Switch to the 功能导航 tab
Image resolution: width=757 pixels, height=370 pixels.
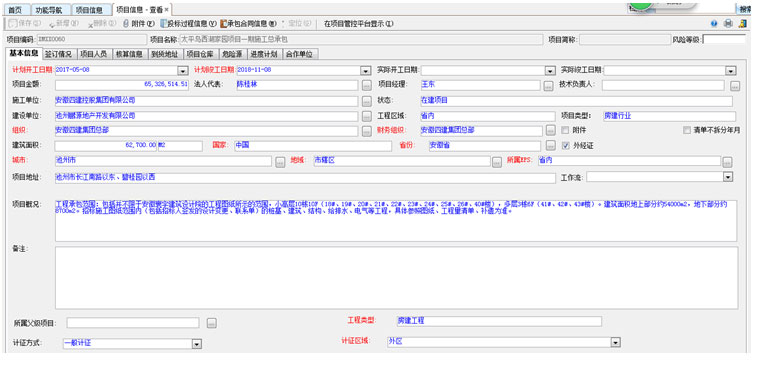50,10
